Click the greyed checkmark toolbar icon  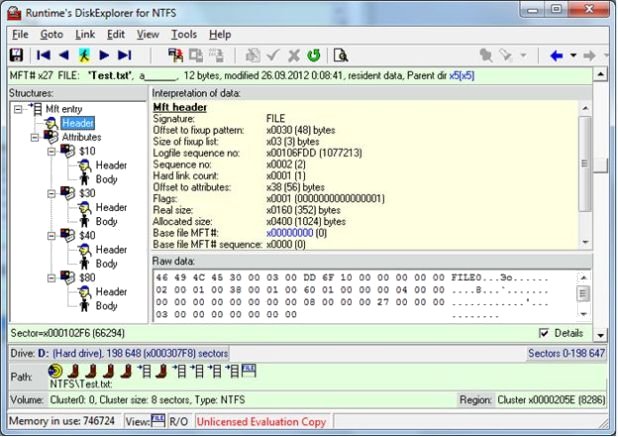pyautogui.click(x=273, y=56)
